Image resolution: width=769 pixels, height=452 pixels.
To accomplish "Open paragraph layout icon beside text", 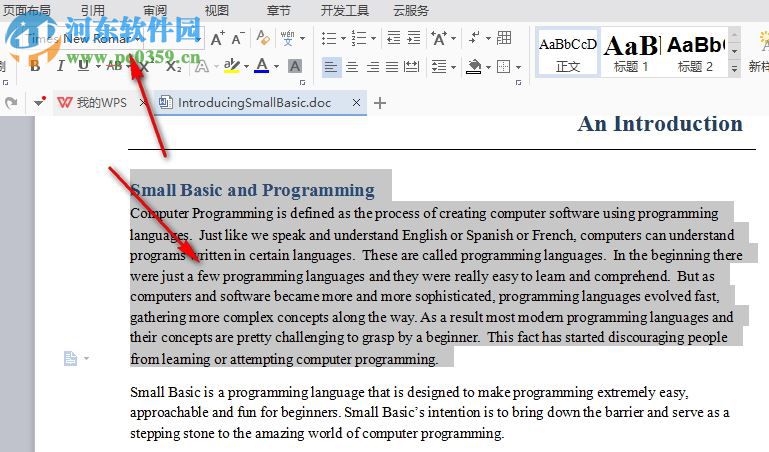I will coord(71,358).
